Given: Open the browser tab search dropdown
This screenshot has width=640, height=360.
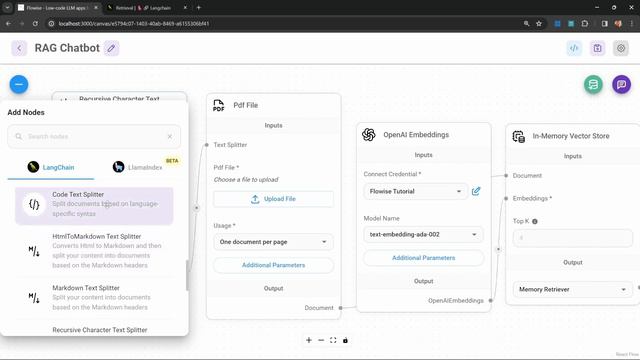Looking at the screenshot, I should (x=7, y=8).
